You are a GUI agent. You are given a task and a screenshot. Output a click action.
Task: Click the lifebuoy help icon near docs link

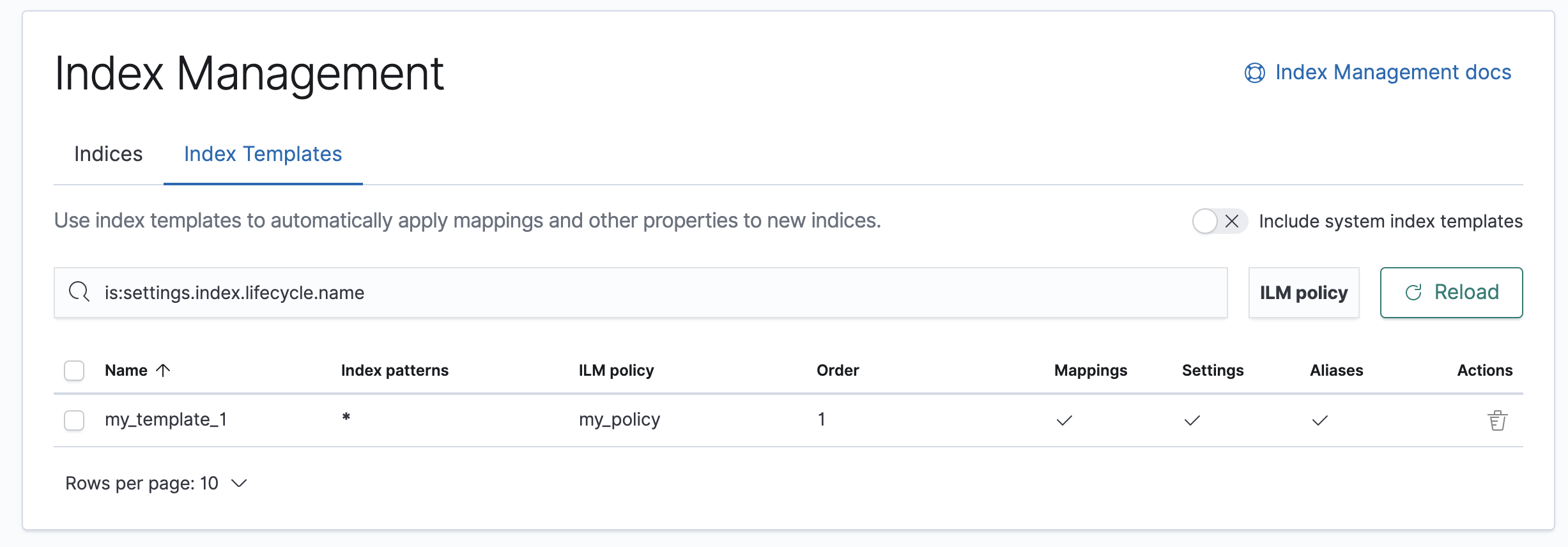point(1254,73)
